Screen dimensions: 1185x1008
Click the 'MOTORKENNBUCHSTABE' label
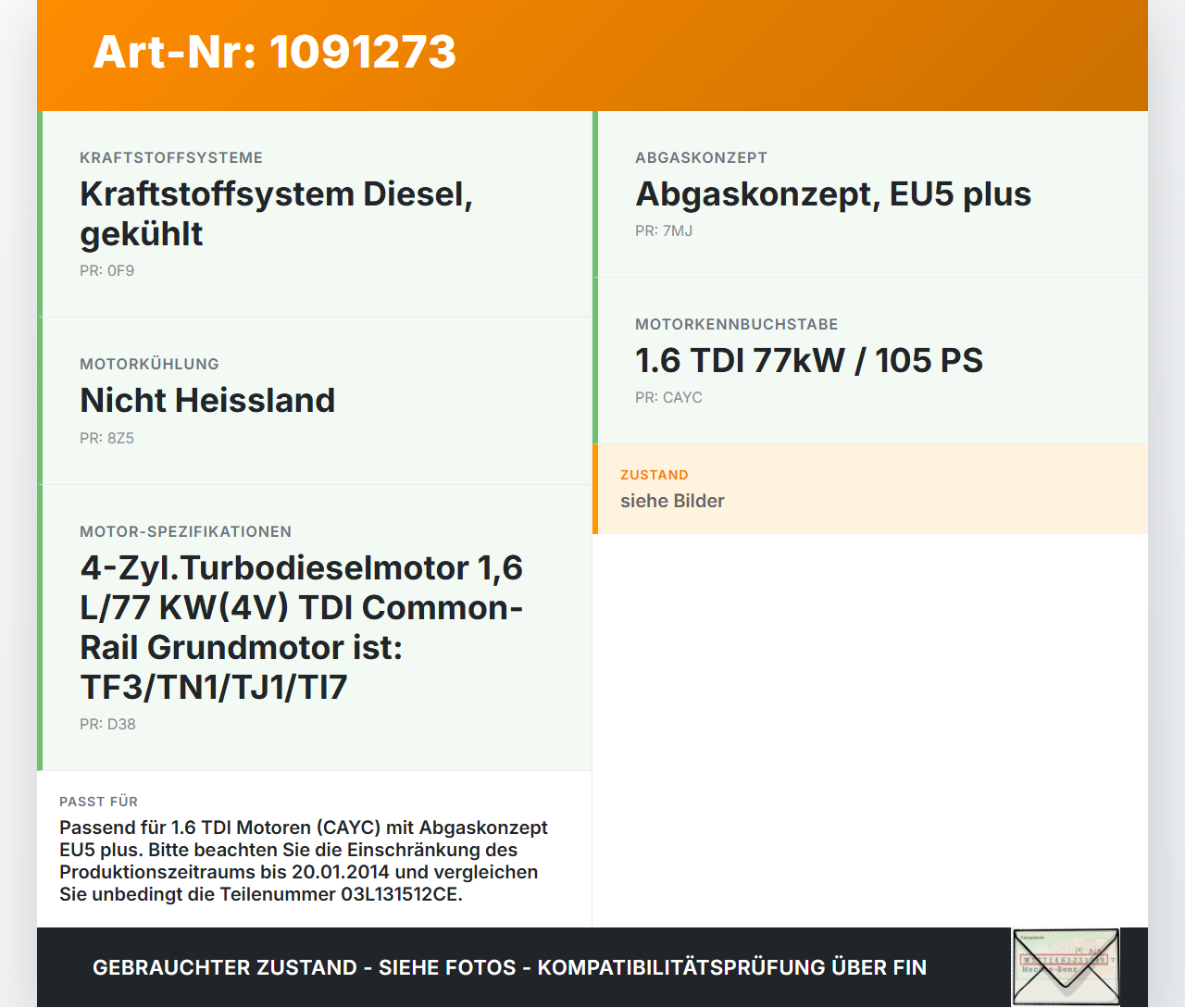(x=737, y=325)
